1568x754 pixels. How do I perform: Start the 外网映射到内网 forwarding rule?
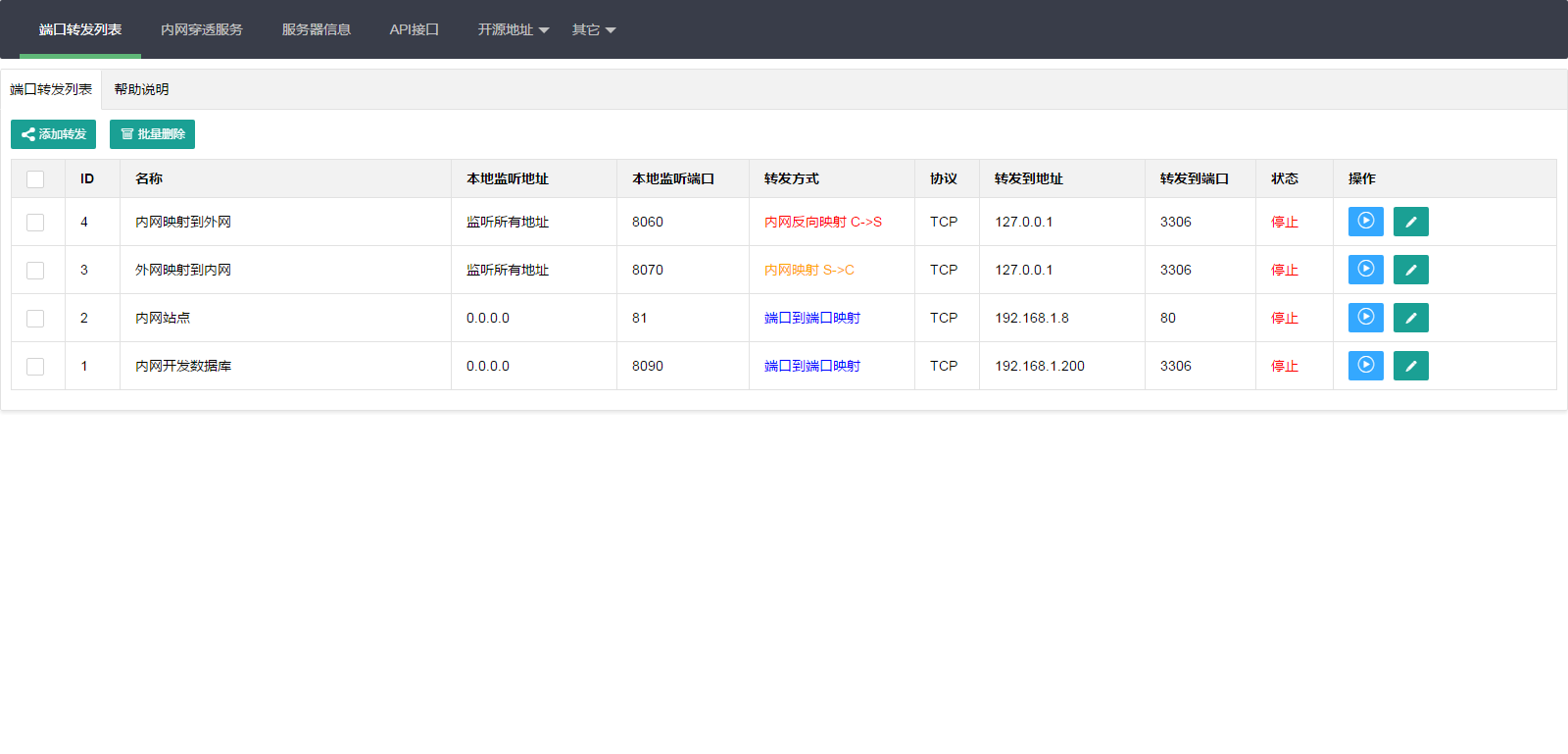coord(1365,270)
